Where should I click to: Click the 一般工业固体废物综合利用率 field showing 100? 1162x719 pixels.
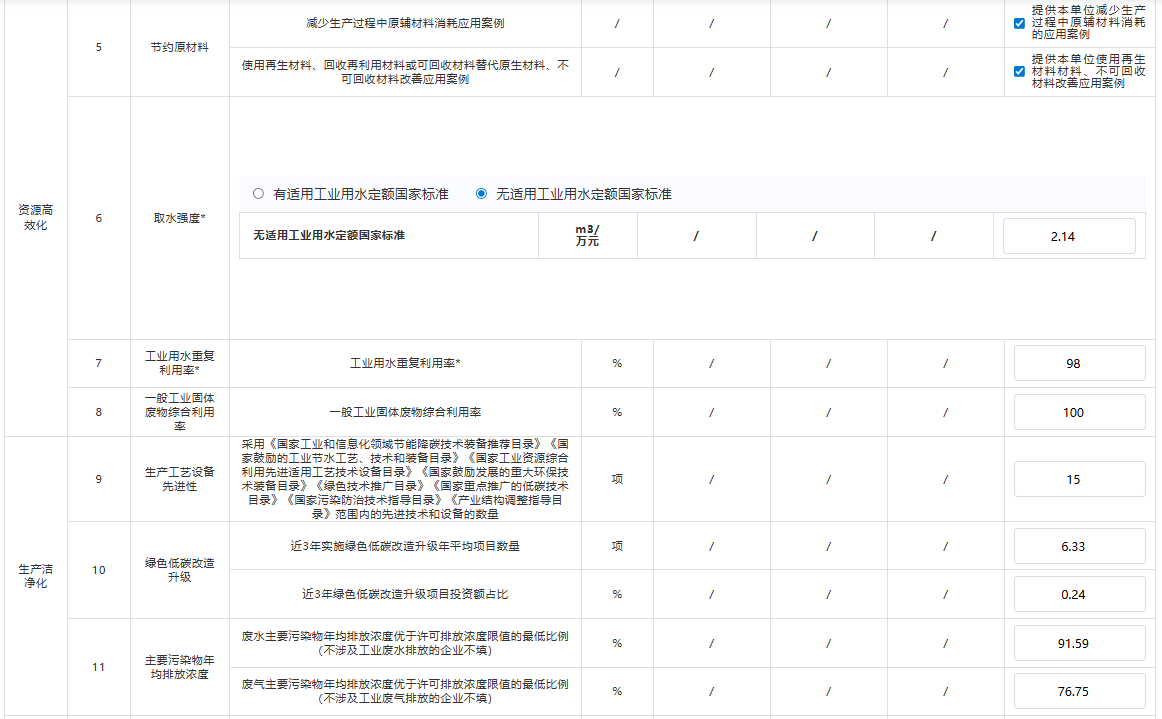pyautogui.click(x=1079, y=412)
